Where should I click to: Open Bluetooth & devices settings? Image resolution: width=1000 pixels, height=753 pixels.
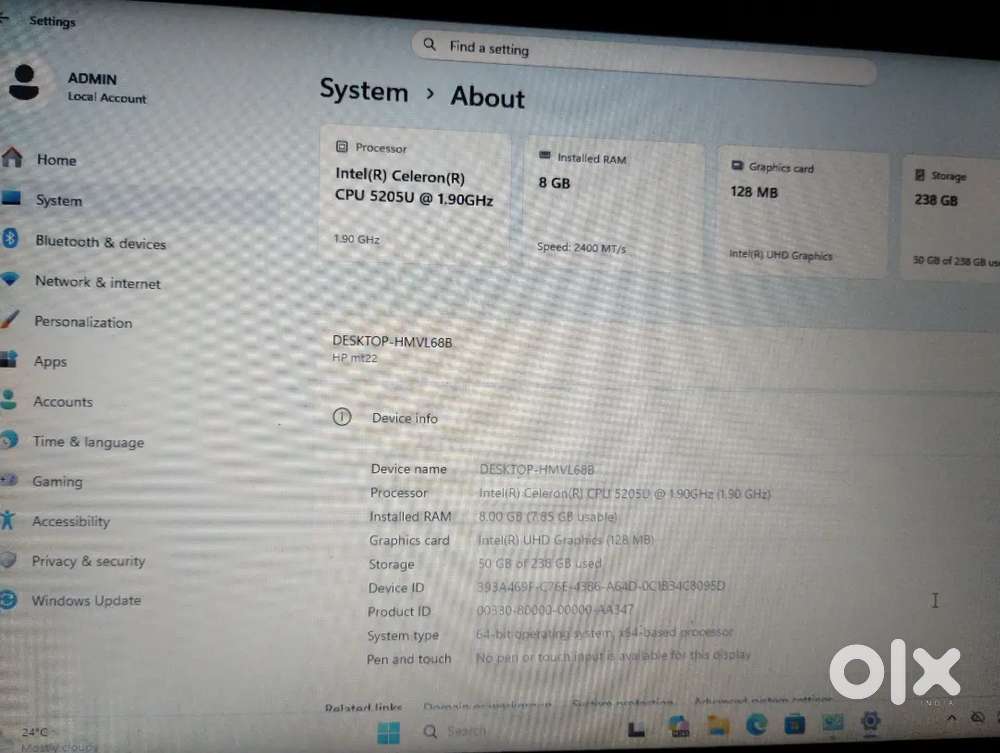pyautogui.click(x=100, y=242)
